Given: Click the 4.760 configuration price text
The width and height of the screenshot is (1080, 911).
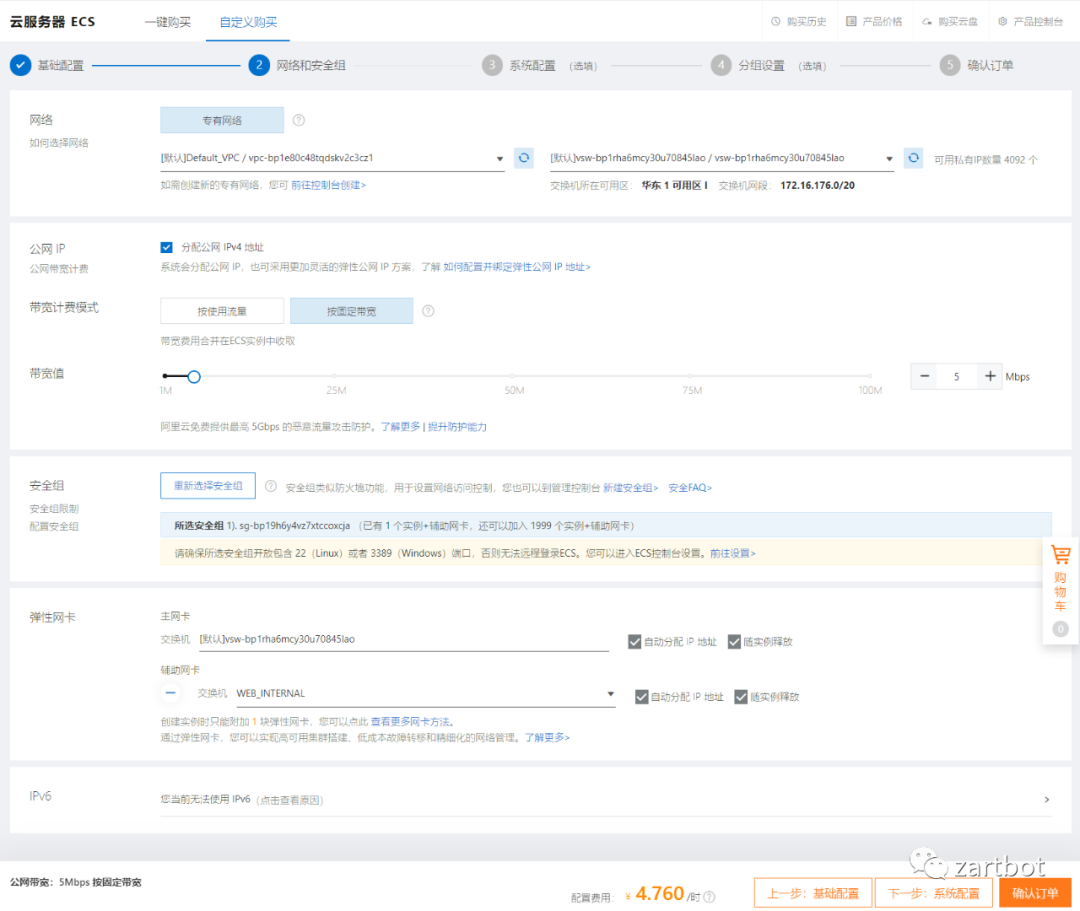Looking at the screenshot, I should click(659, 893).
